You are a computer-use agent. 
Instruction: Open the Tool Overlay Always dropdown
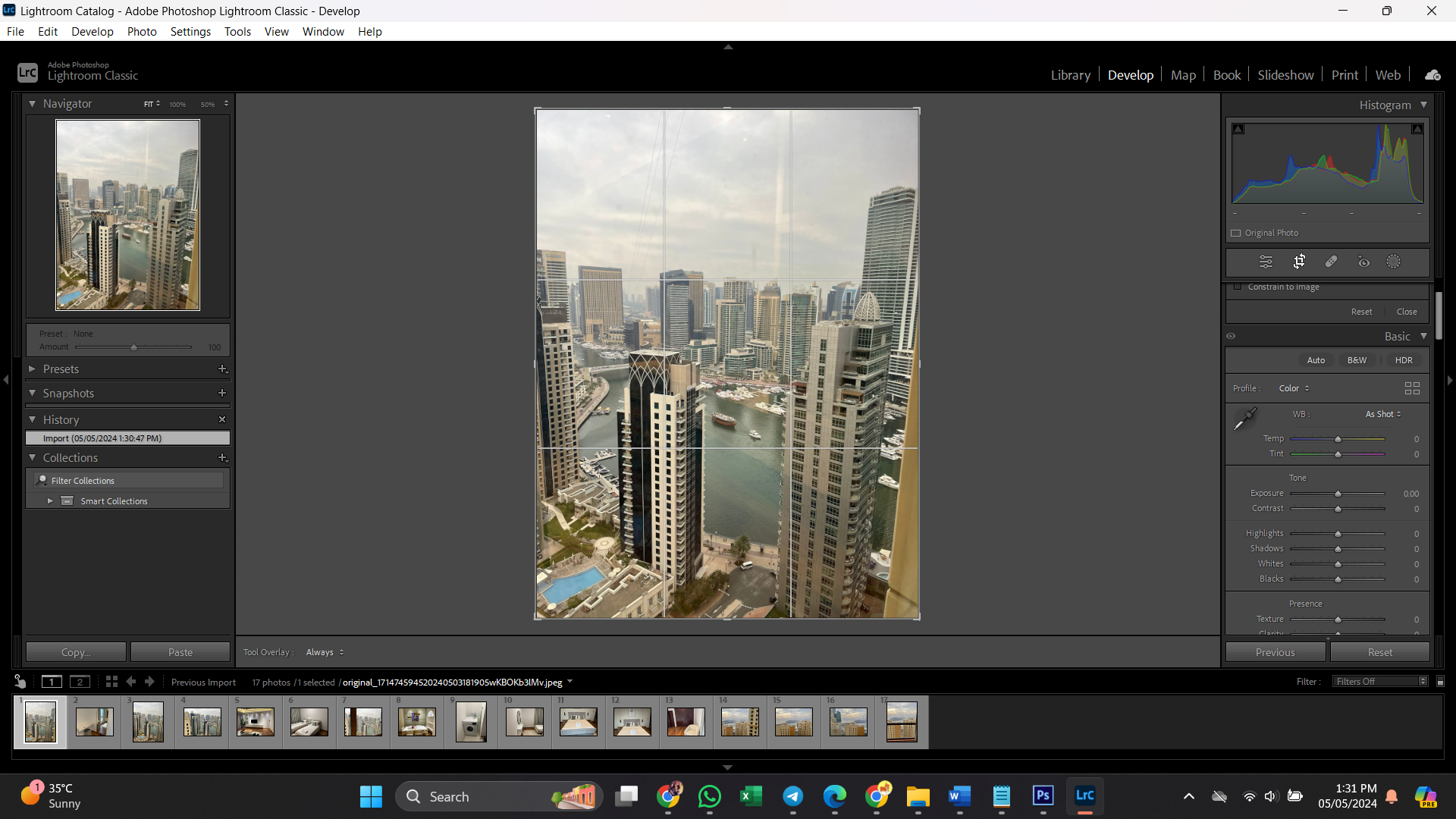[x=325, y=652]
